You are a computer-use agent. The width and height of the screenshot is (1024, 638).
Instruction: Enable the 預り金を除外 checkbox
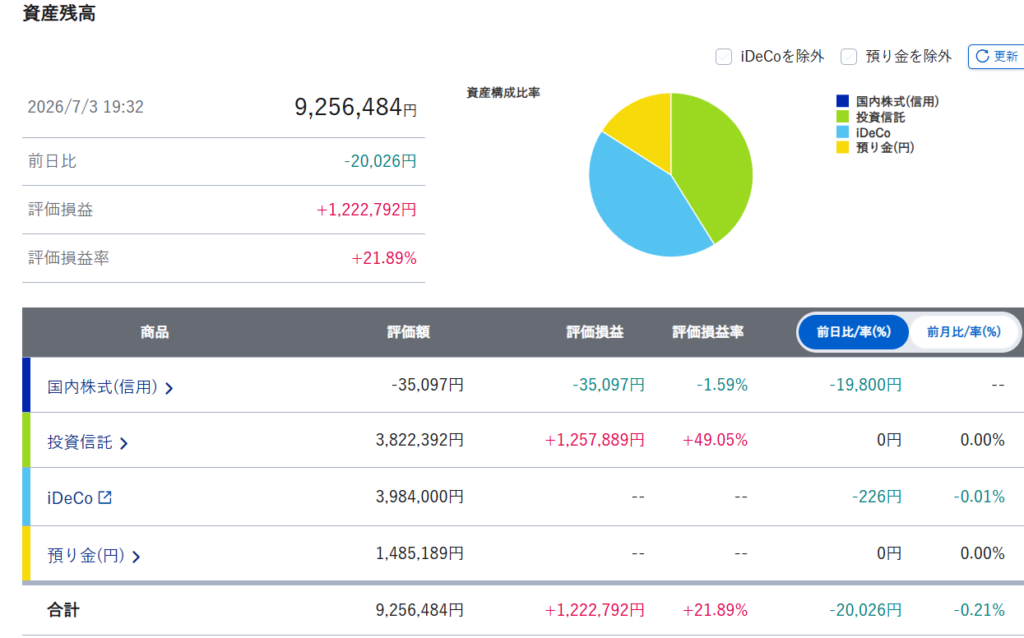848,57
